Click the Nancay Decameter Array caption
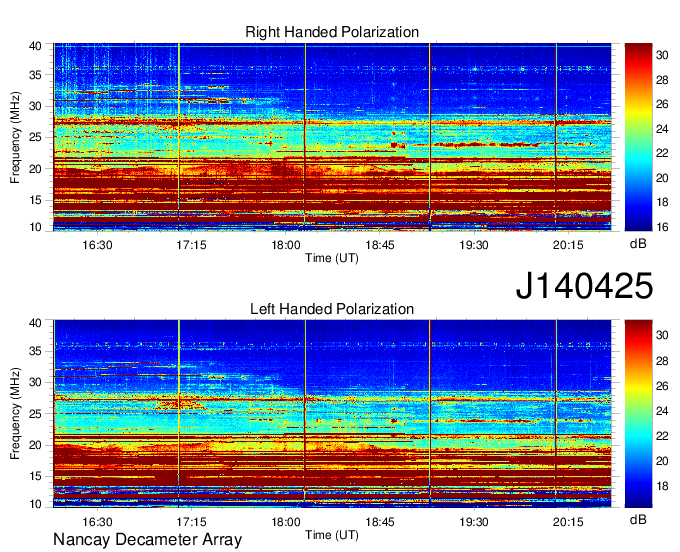The height and width of the screenshot is (552, 680). pos(147,539)
